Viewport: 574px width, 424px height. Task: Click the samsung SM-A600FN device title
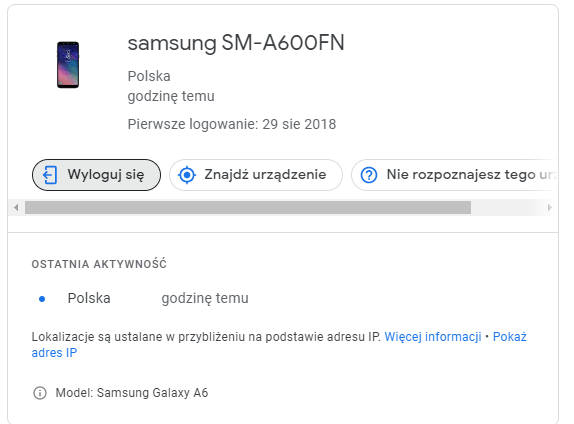click(x=236, y=43)
